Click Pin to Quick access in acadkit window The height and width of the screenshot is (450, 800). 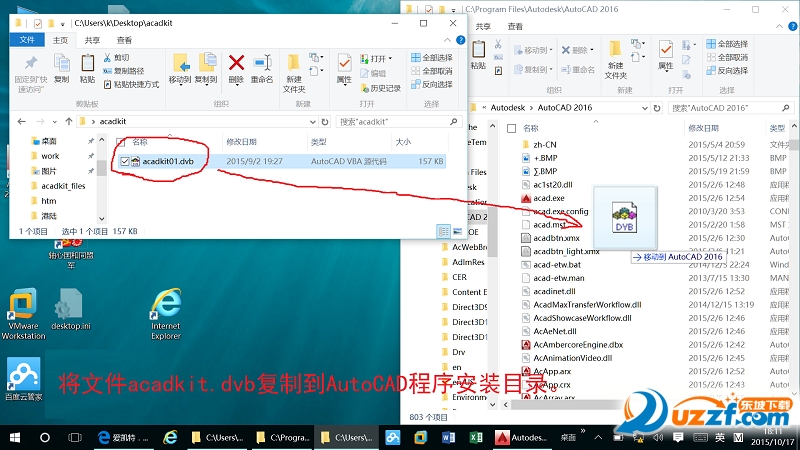point(31,73)
